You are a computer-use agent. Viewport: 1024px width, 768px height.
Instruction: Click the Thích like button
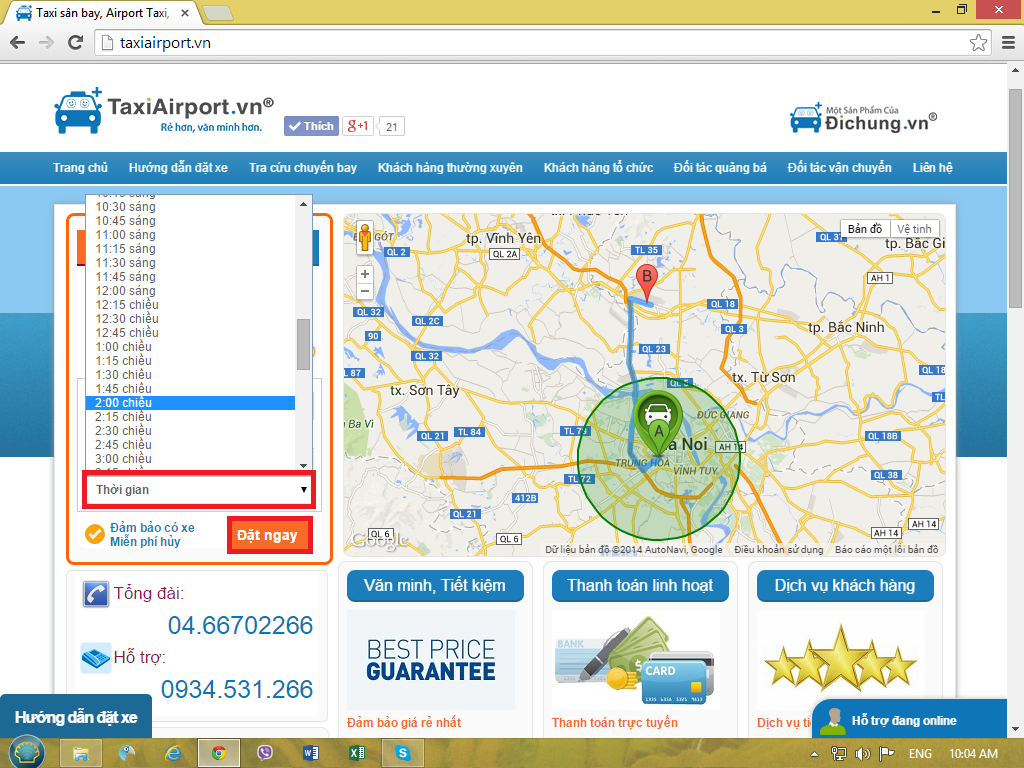[311, 126]
